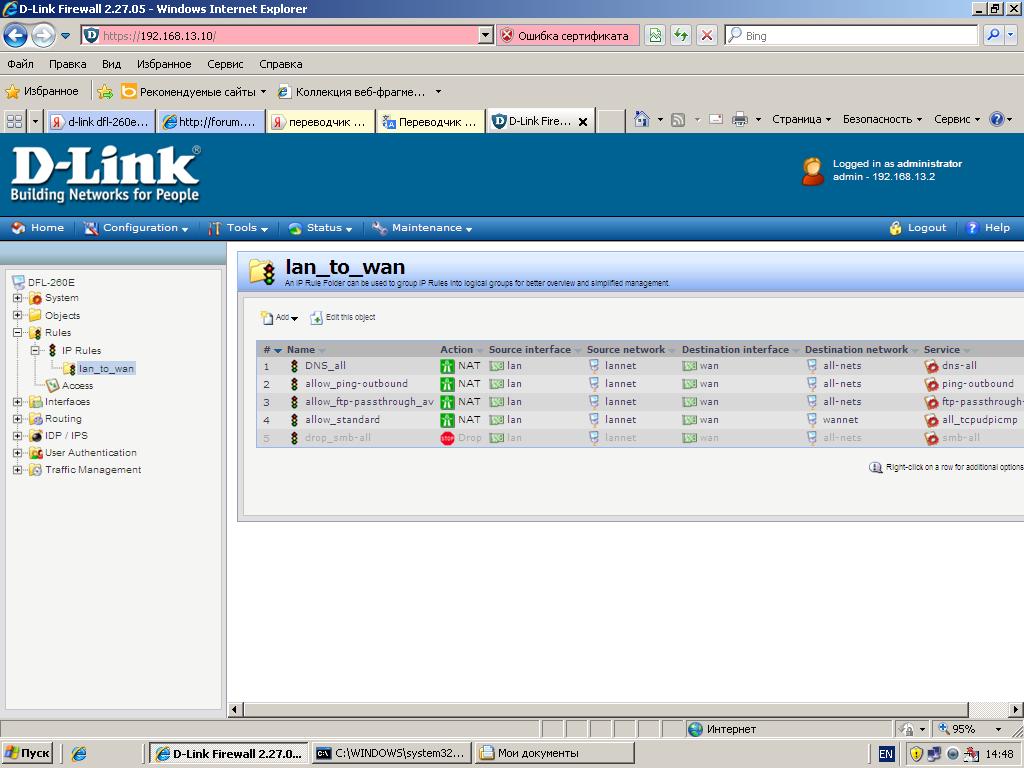Click the RSS feeds icon
The image size is (1024, 768).
[x=679, y=120]
